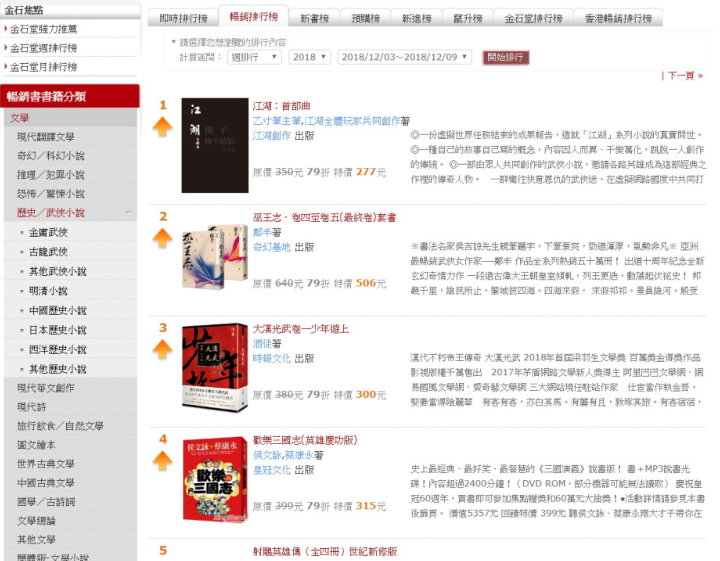The width and height of the screenshot is (720, 561).
Task: Select 文學總論 category
Action: [36, 521]
